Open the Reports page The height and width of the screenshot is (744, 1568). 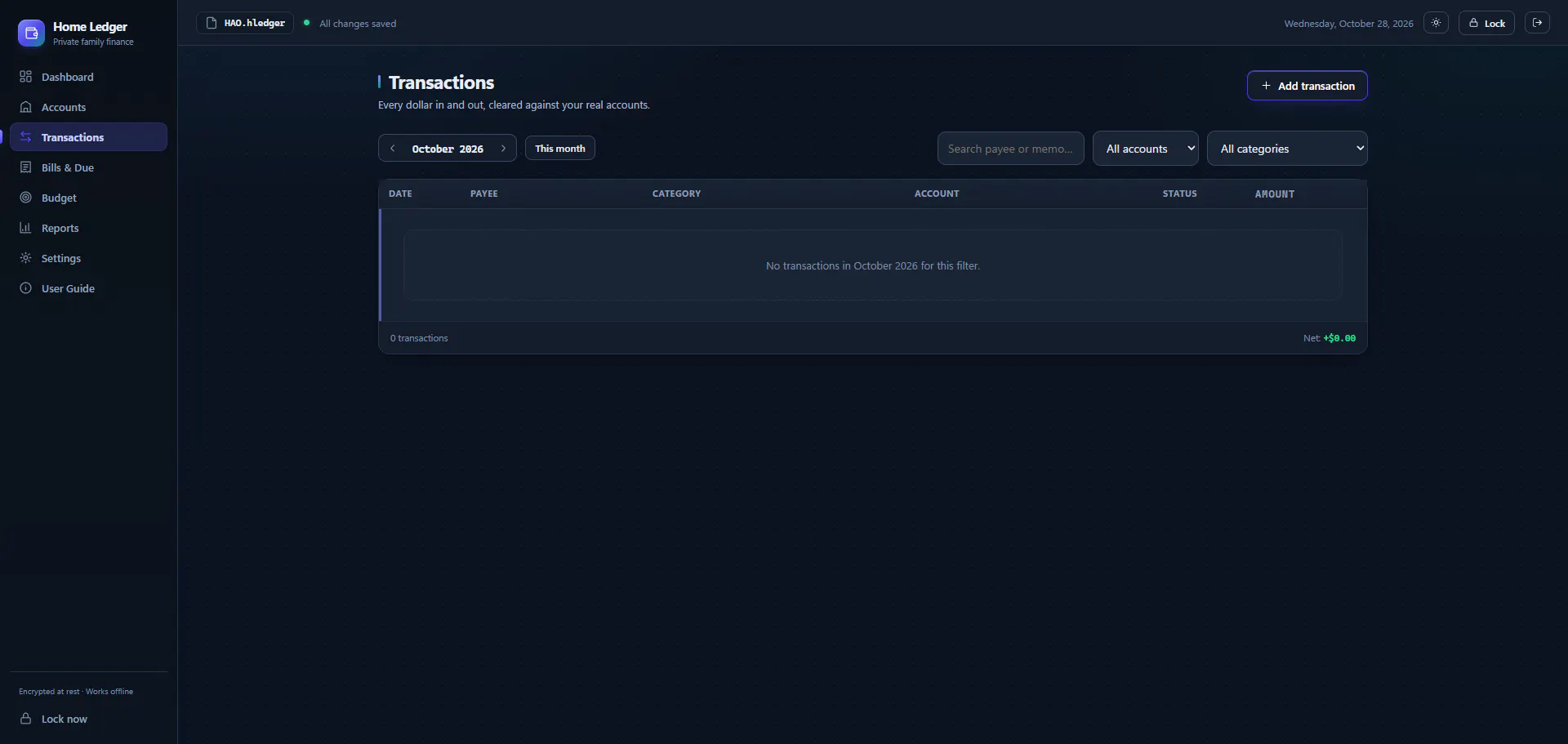[x=88, y=228]
